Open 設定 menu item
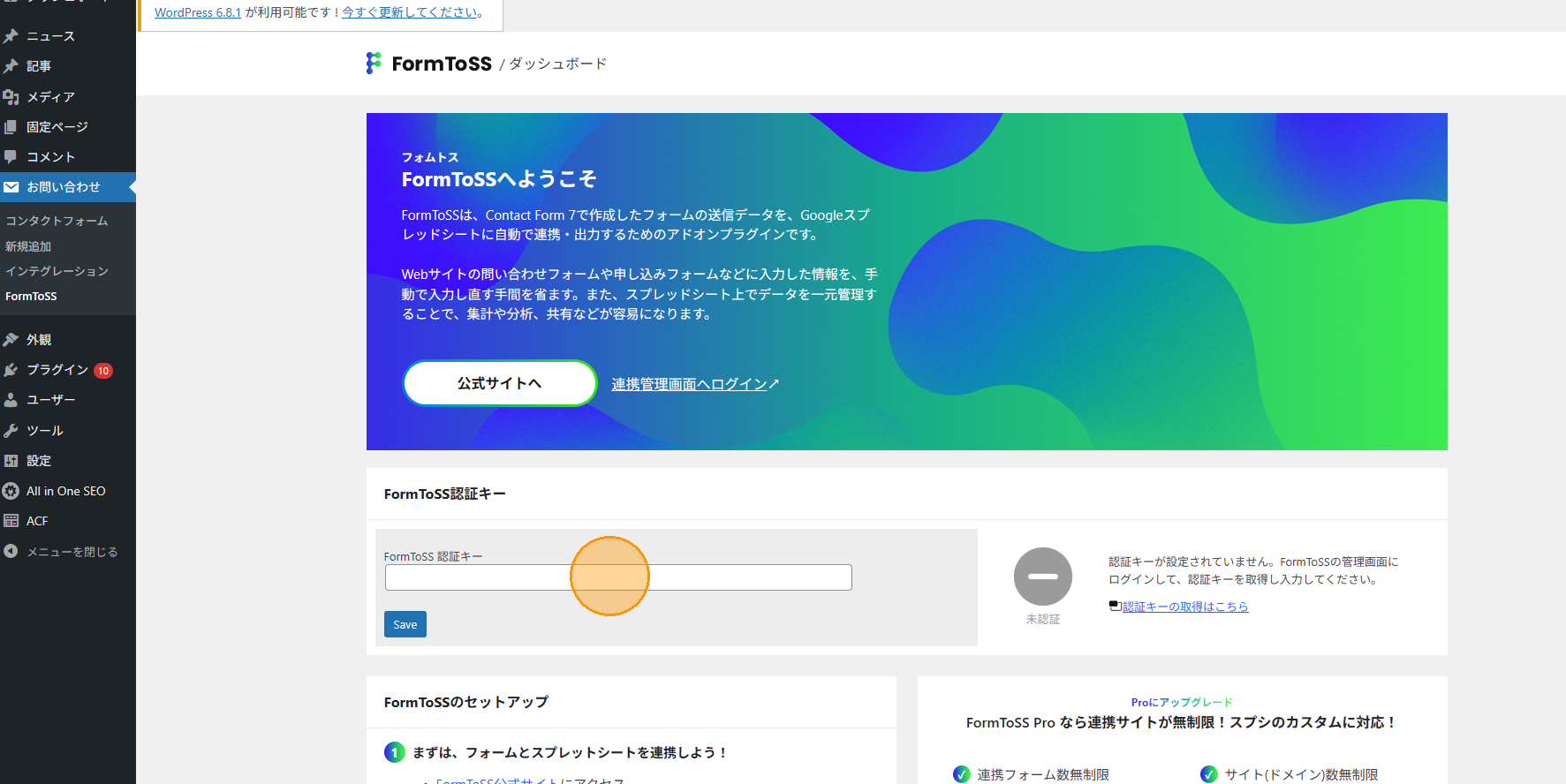This screenshot has width=1566, height=784. click(68, 461)
